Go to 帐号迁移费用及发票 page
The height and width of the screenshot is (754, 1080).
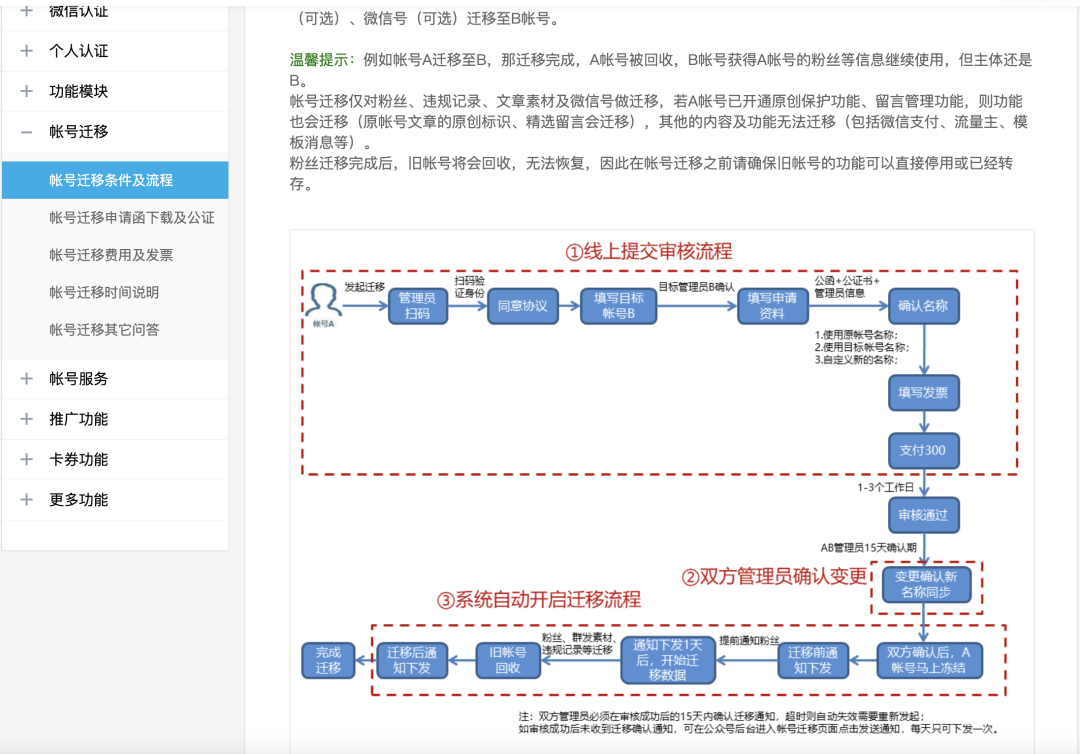pos(111,255)
